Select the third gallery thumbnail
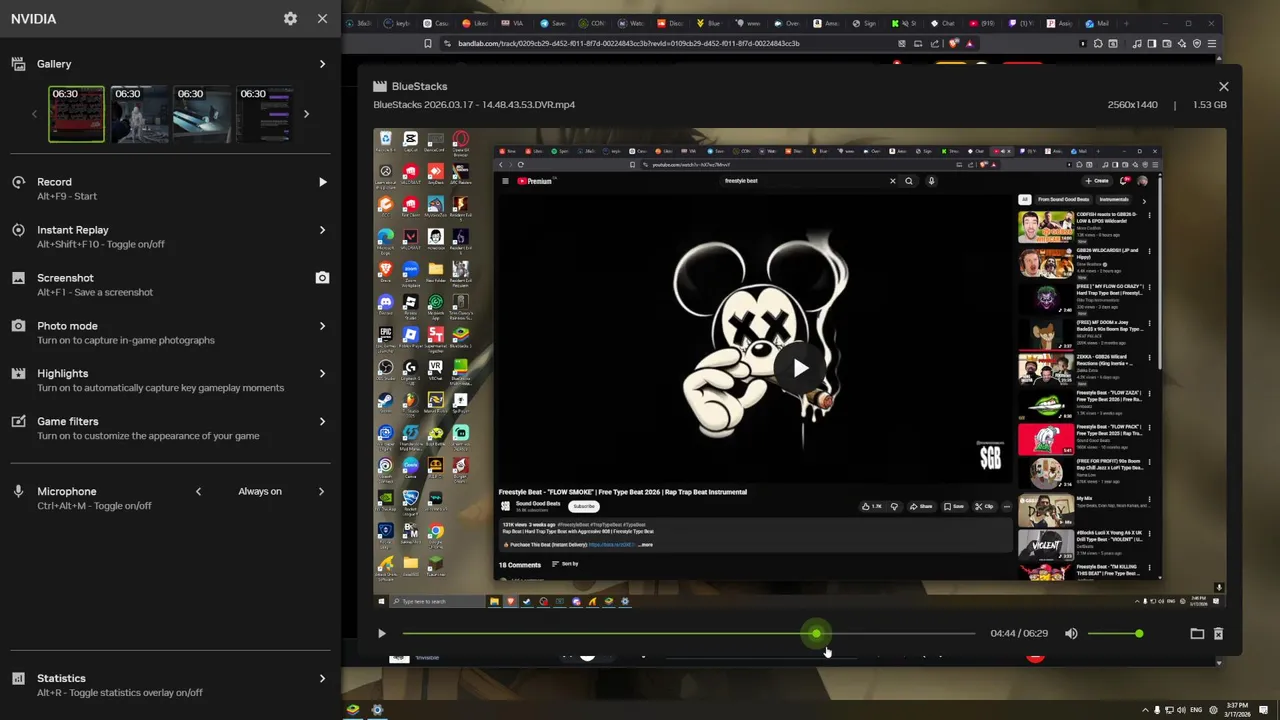The image size is (1280, 720). pyautogui.click(x=202, y=113)
